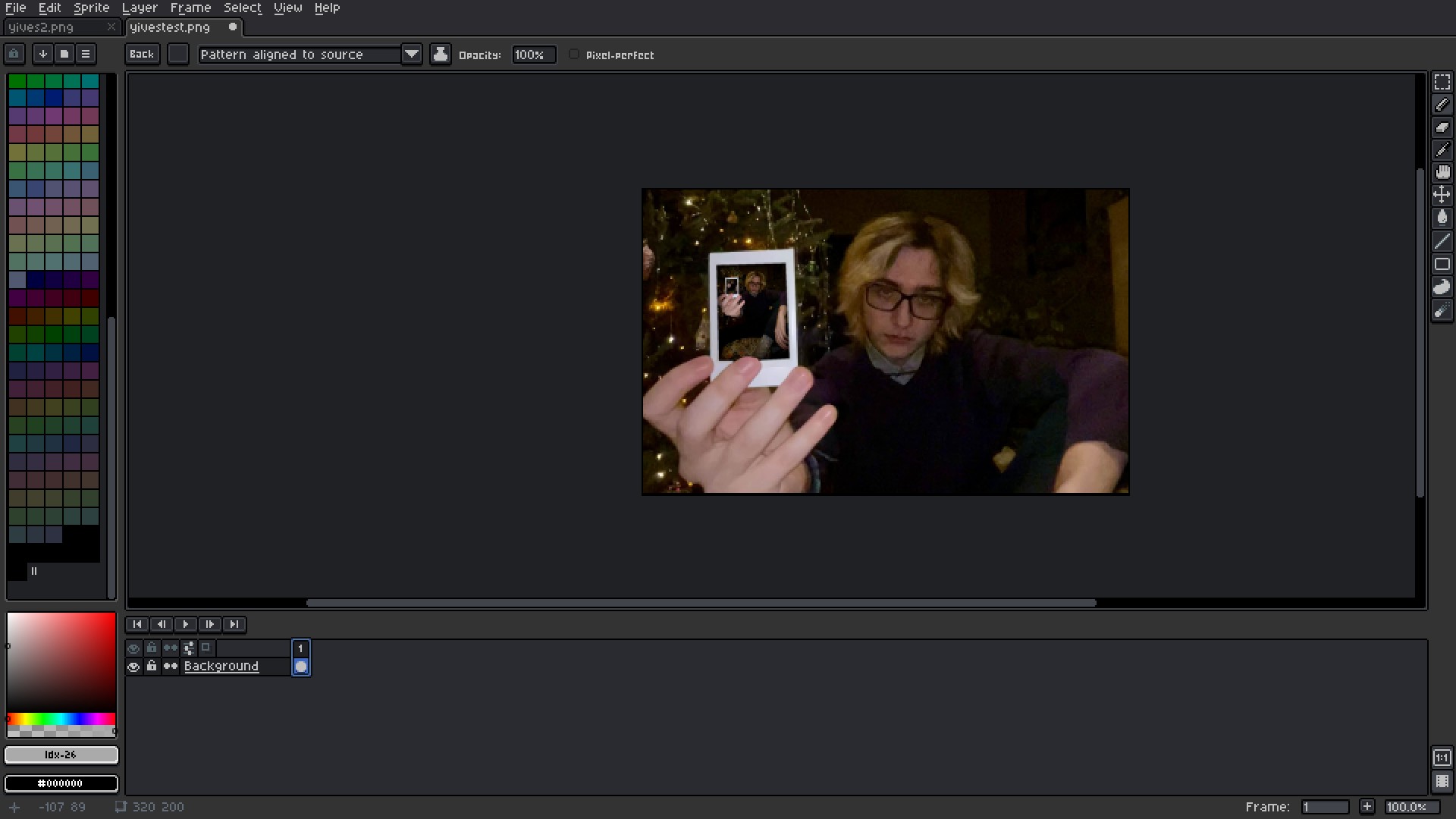Screen dimensions: 1456x819
Task: Select the Paint Bucket tool
Action: click(x=1442, y=218)
